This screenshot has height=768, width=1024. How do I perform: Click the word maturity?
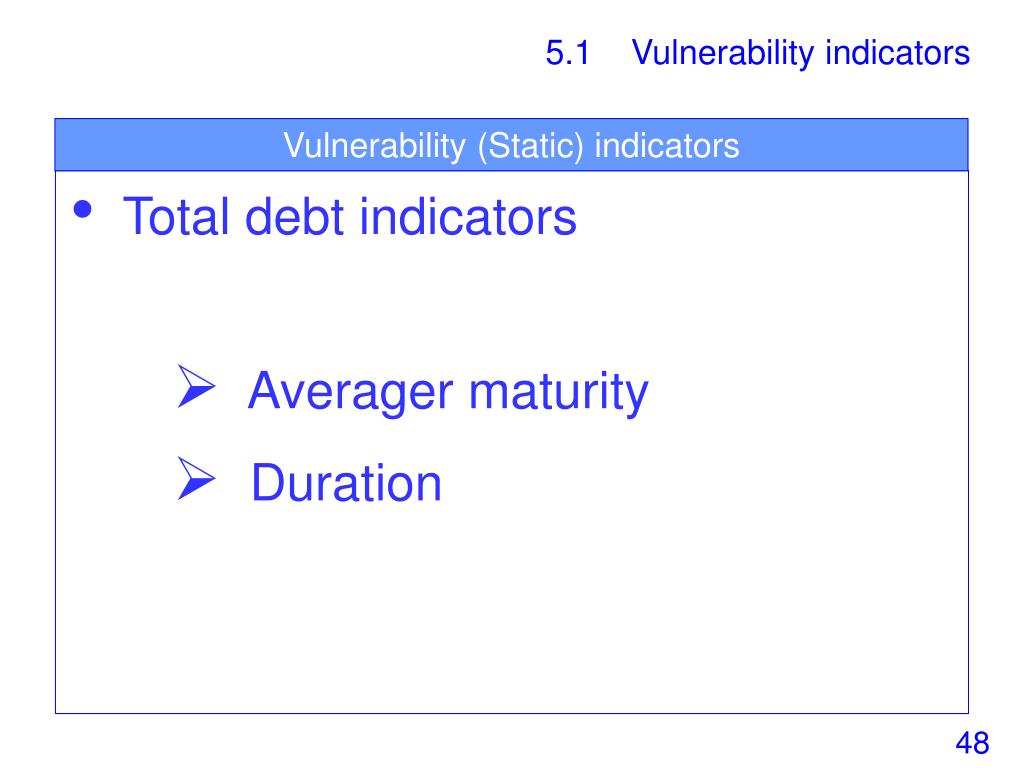tap(559, 393)
